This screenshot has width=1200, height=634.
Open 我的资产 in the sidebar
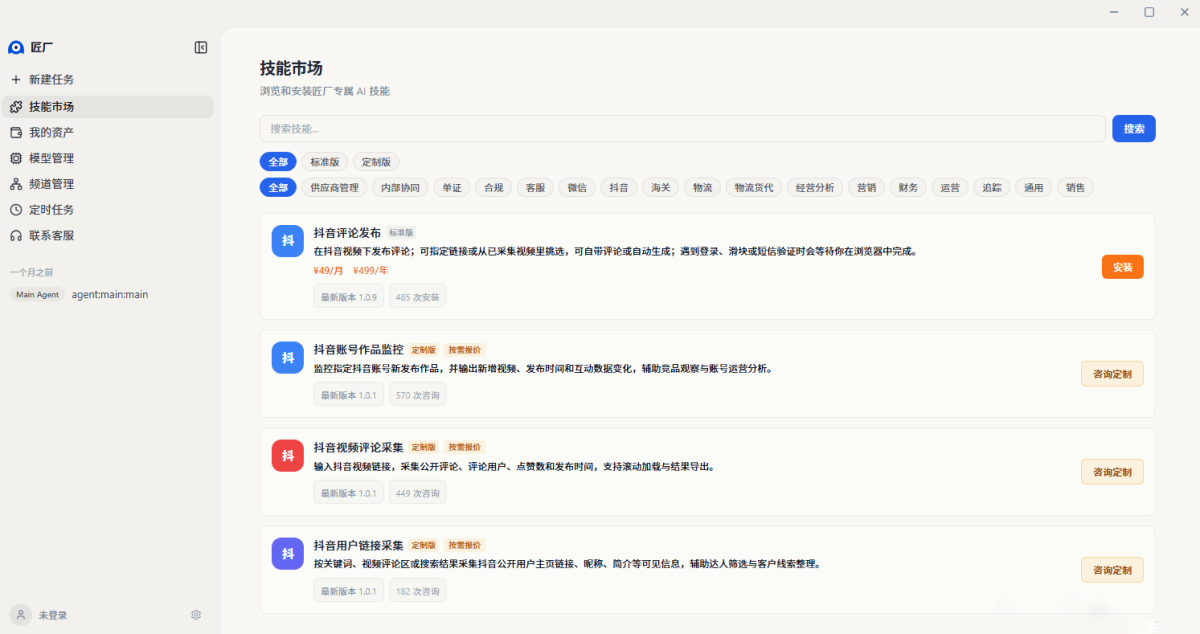coord(107,132)
